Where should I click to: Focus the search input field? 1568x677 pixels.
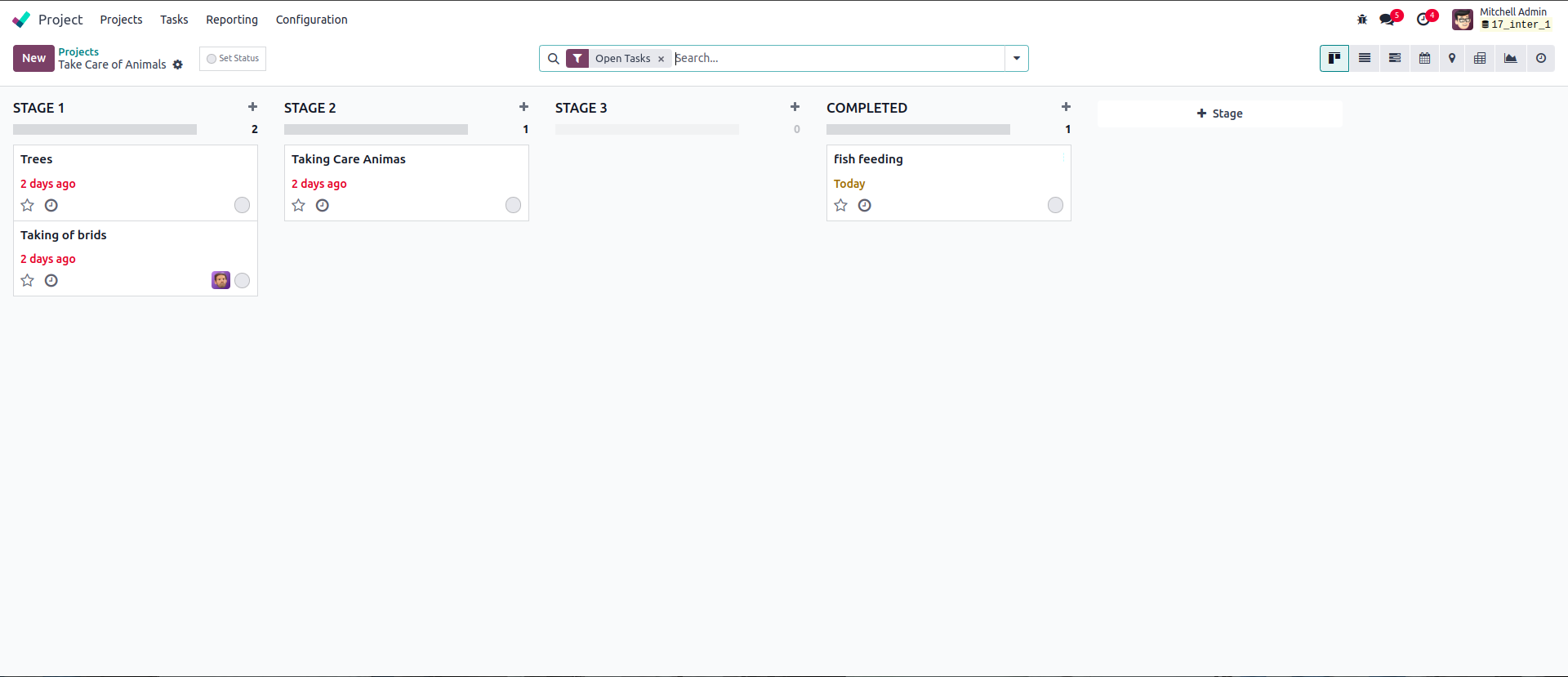tap(837, 58)
